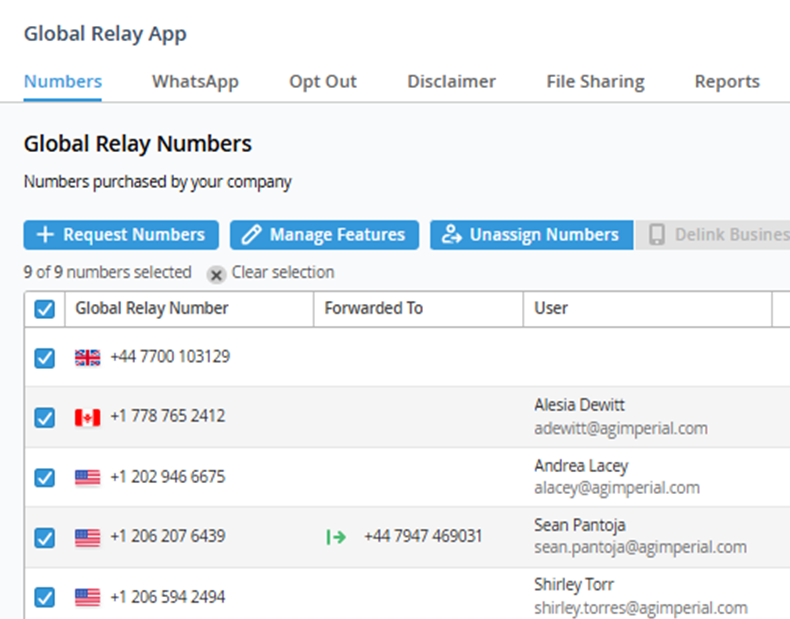Viewport: 790px width, 619px height.
Task: Click the green forwarding arrow icon
Action: [336, 537]
